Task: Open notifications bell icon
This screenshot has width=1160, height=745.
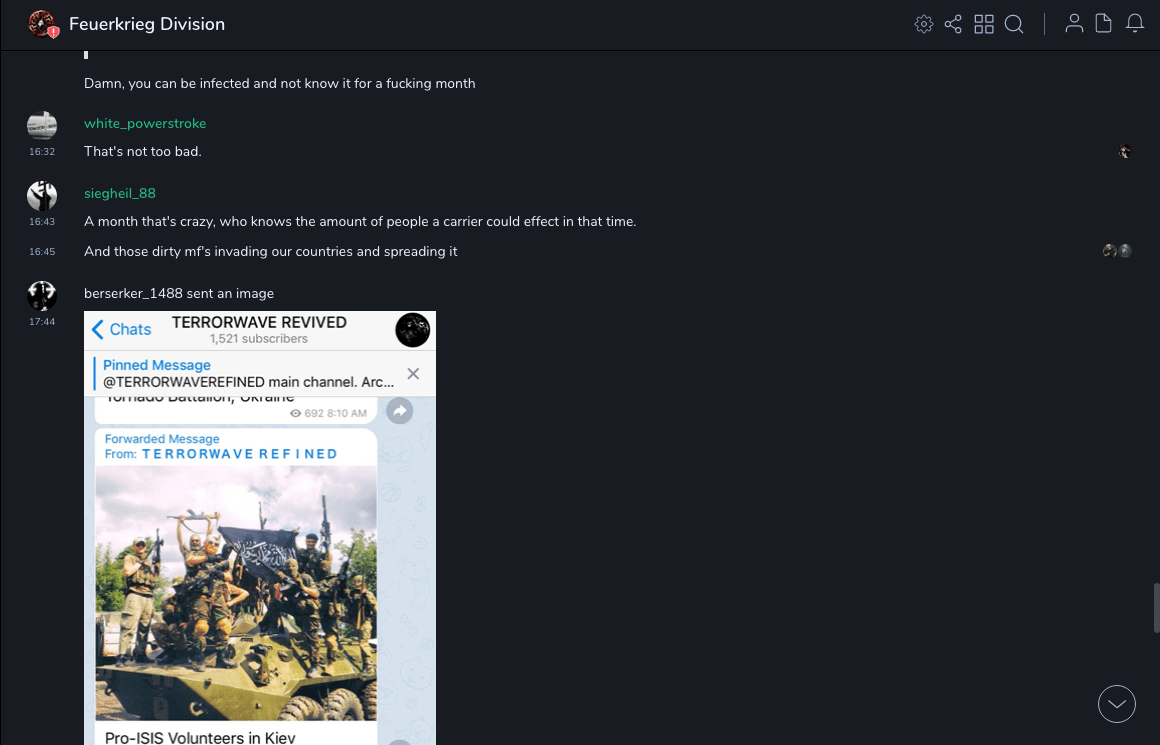Action: tap(1135, 24)
